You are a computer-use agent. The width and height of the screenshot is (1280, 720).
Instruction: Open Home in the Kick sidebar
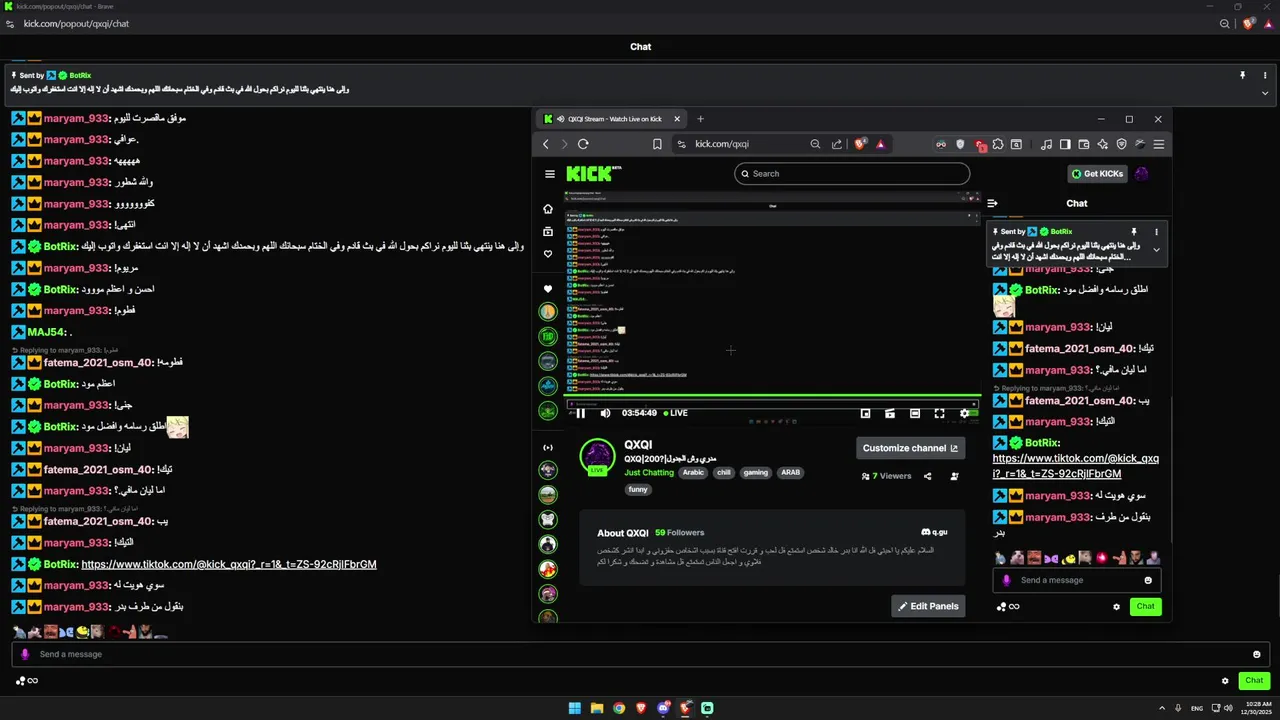[548, 209]
